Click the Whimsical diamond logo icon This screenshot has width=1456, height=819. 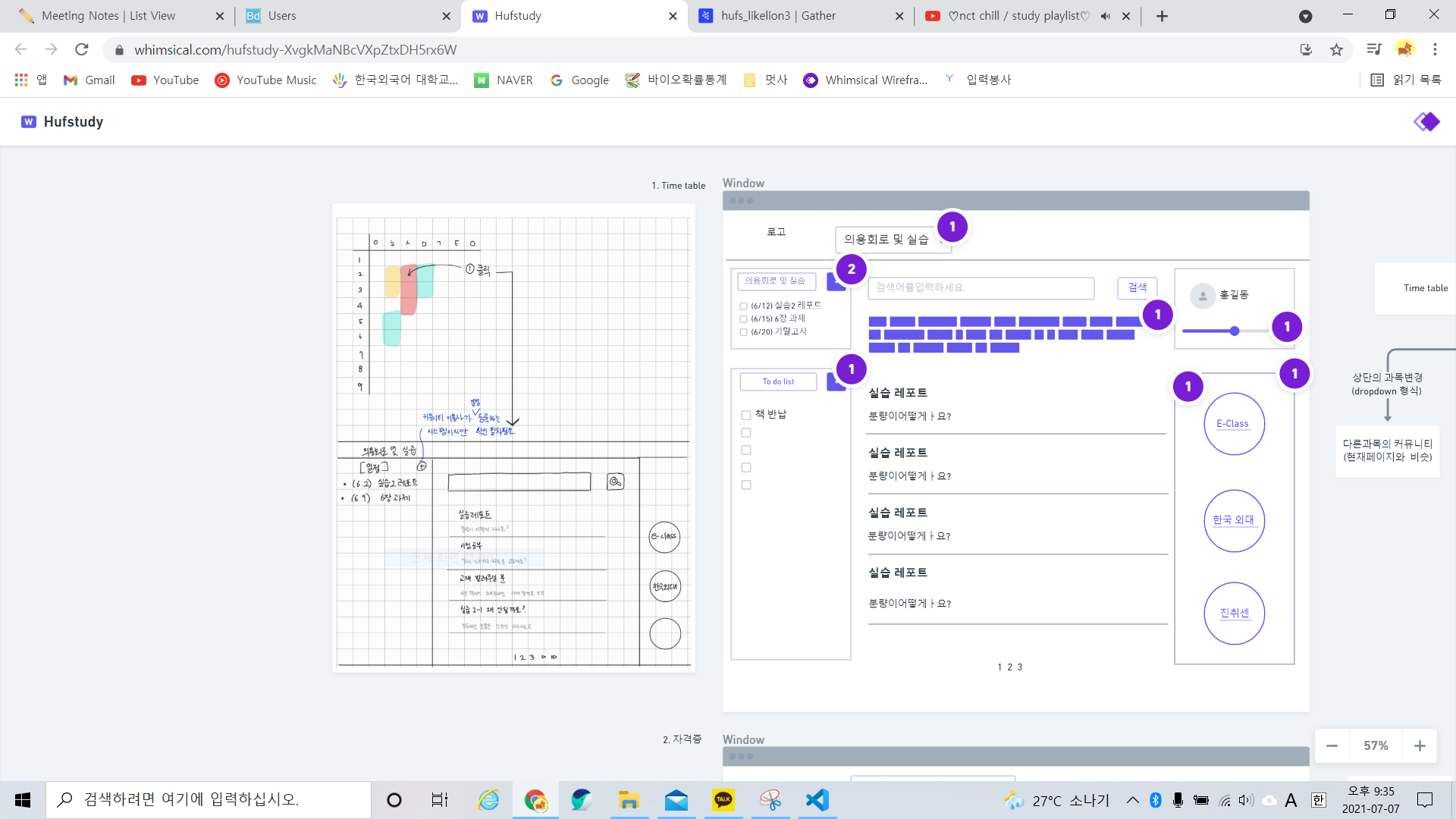tap(1426, 122)
